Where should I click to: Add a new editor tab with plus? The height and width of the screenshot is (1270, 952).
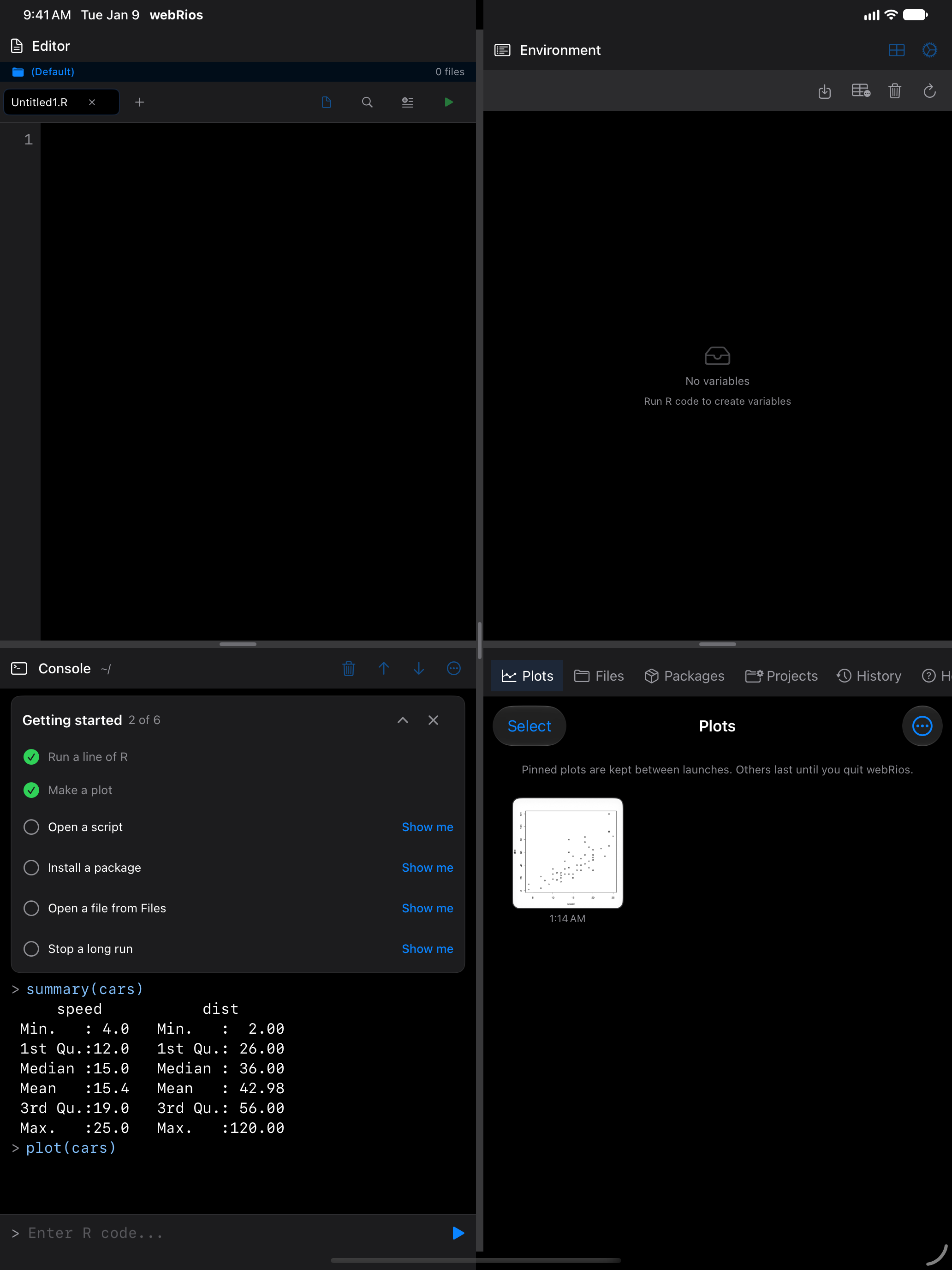click(x=139, y=102)
